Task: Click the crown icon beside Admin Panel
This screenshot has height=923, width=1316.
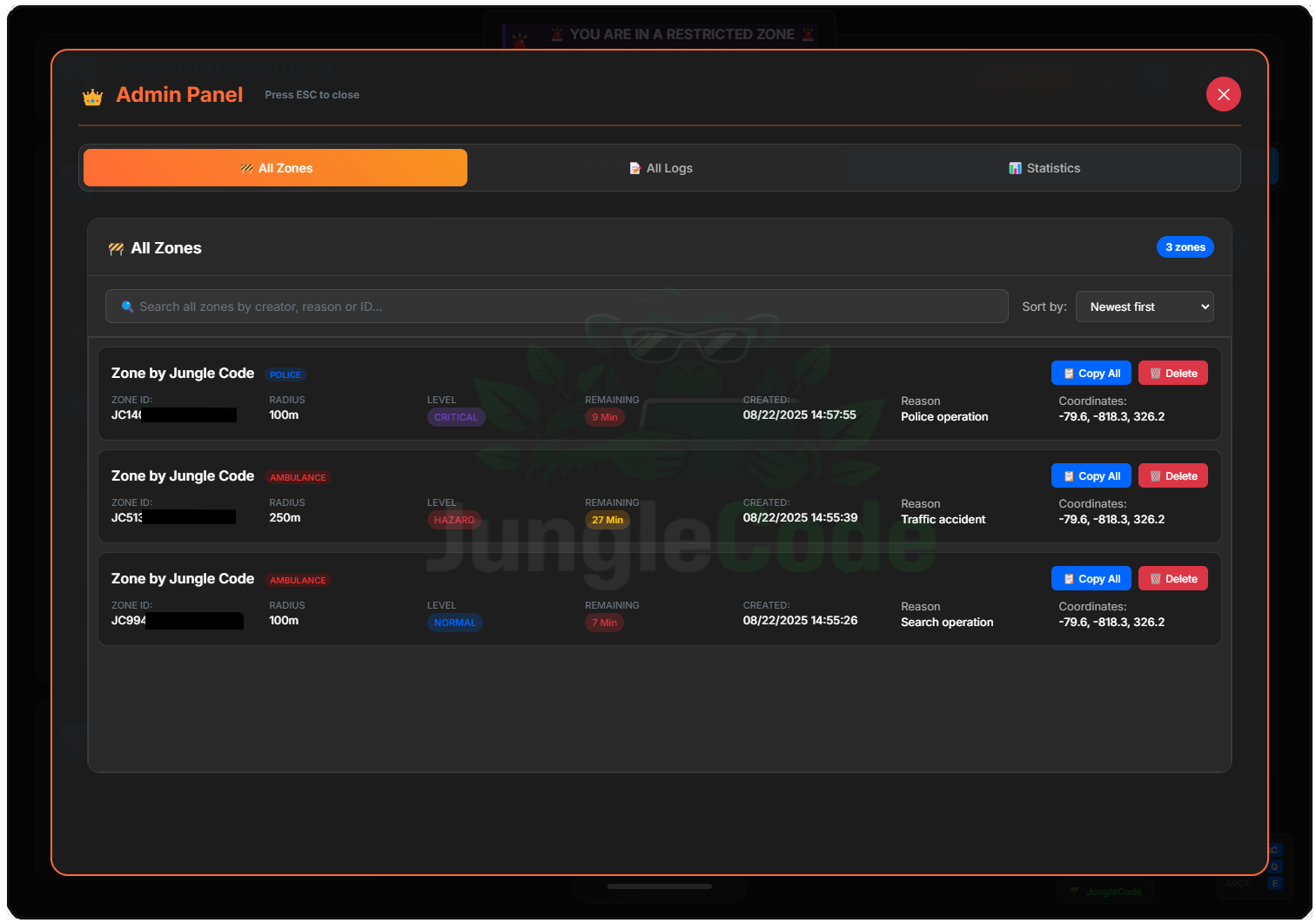Action: tap(91, 96)
